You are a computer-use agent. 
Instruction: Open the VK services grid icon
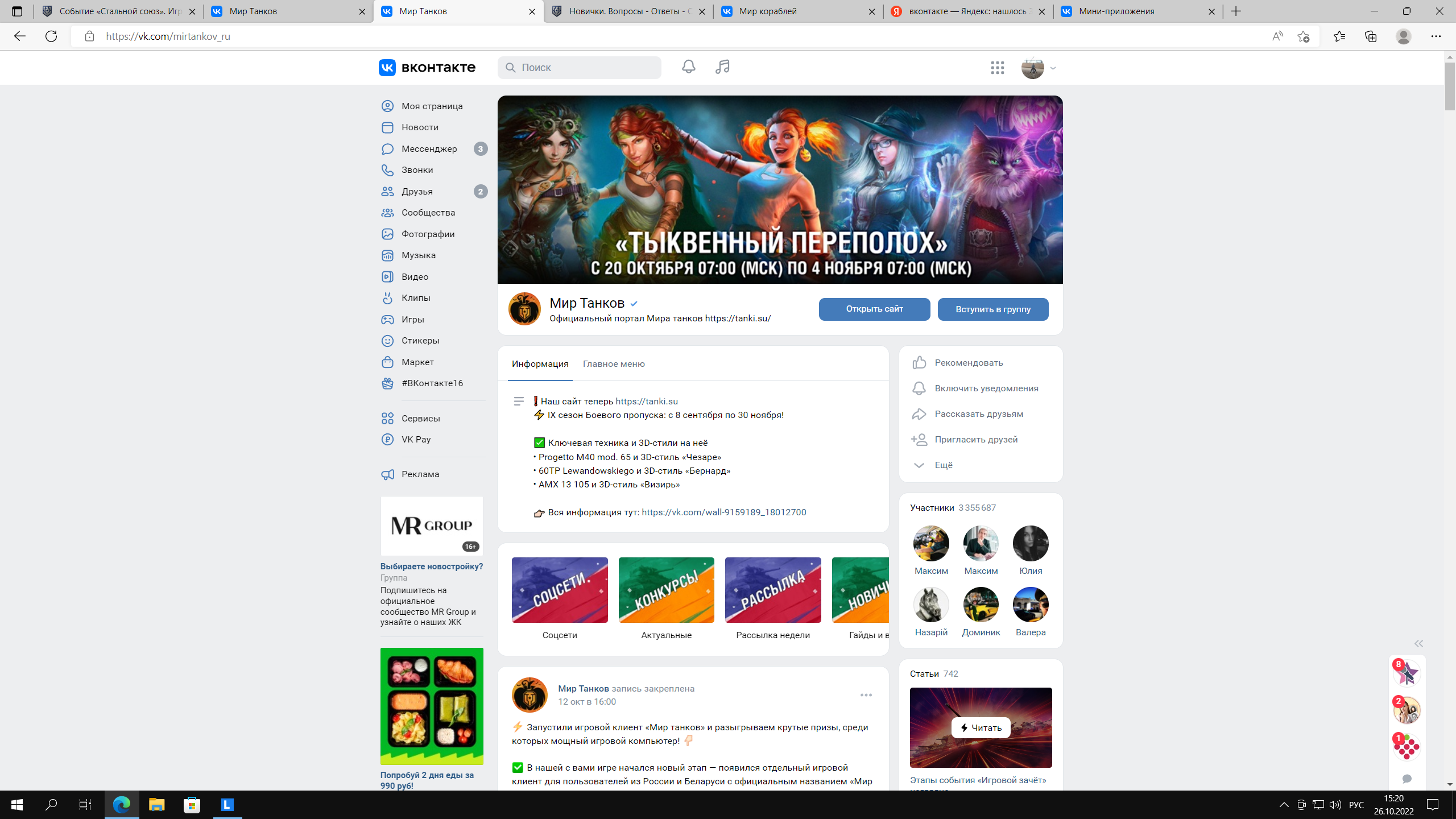coord(997,68)
